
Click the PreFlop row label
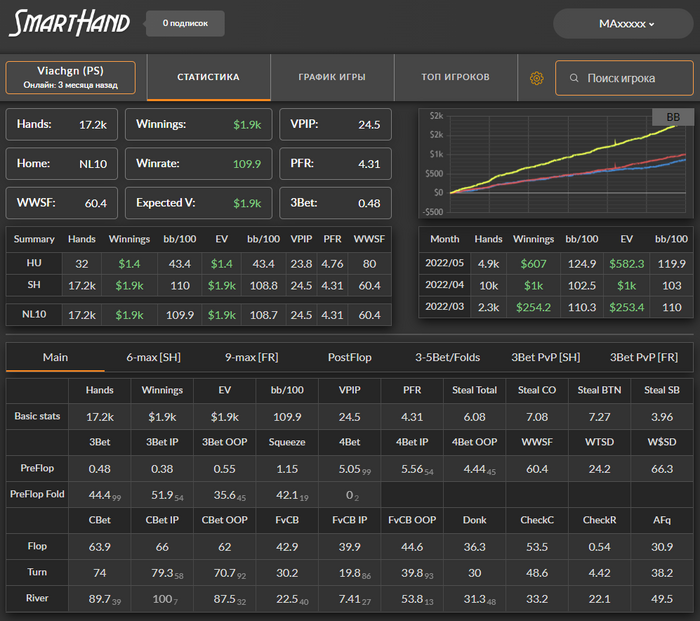coord(37,468)
